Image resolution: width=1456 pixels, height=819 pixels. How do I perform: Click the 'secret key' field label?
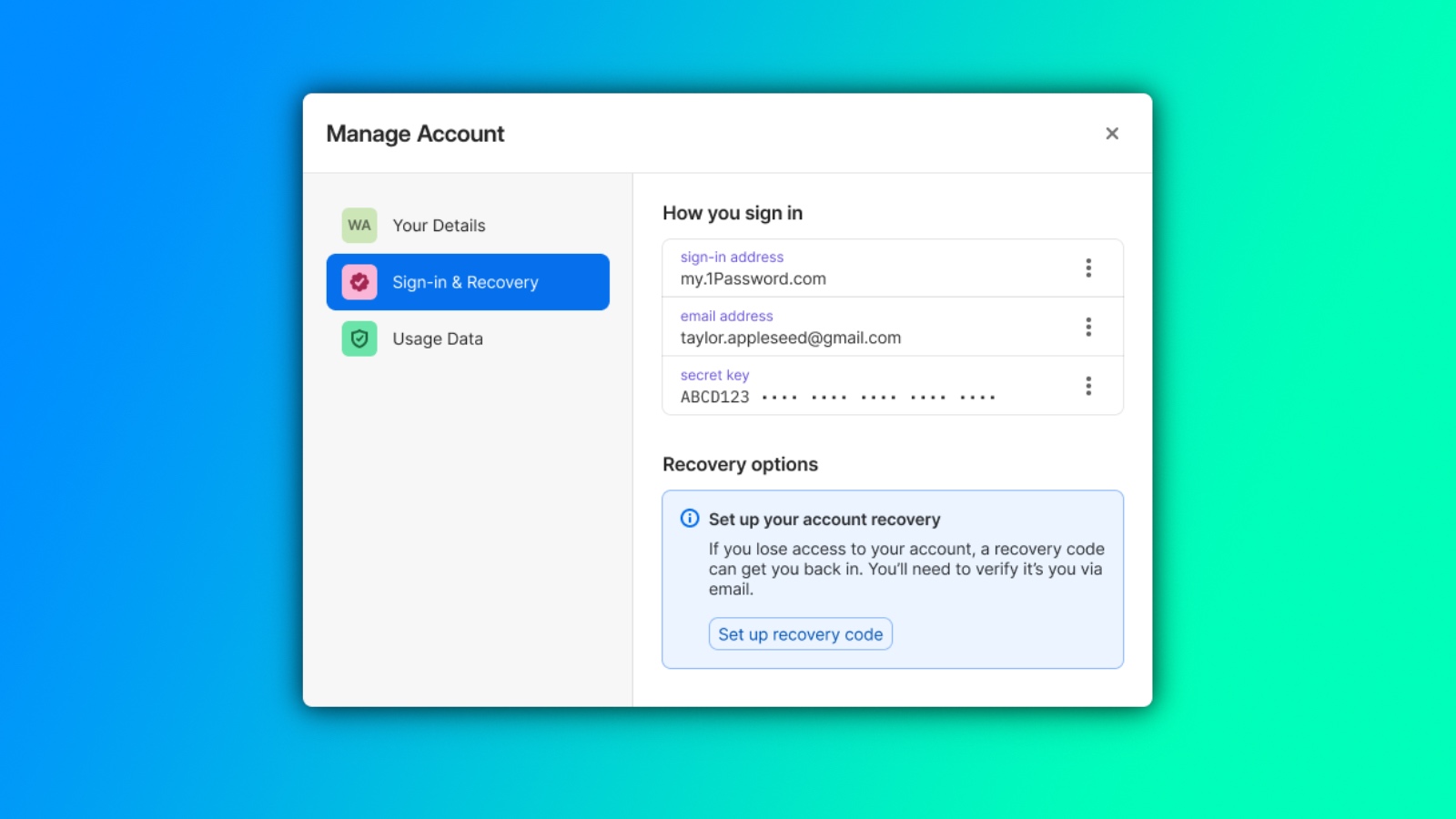715,375
